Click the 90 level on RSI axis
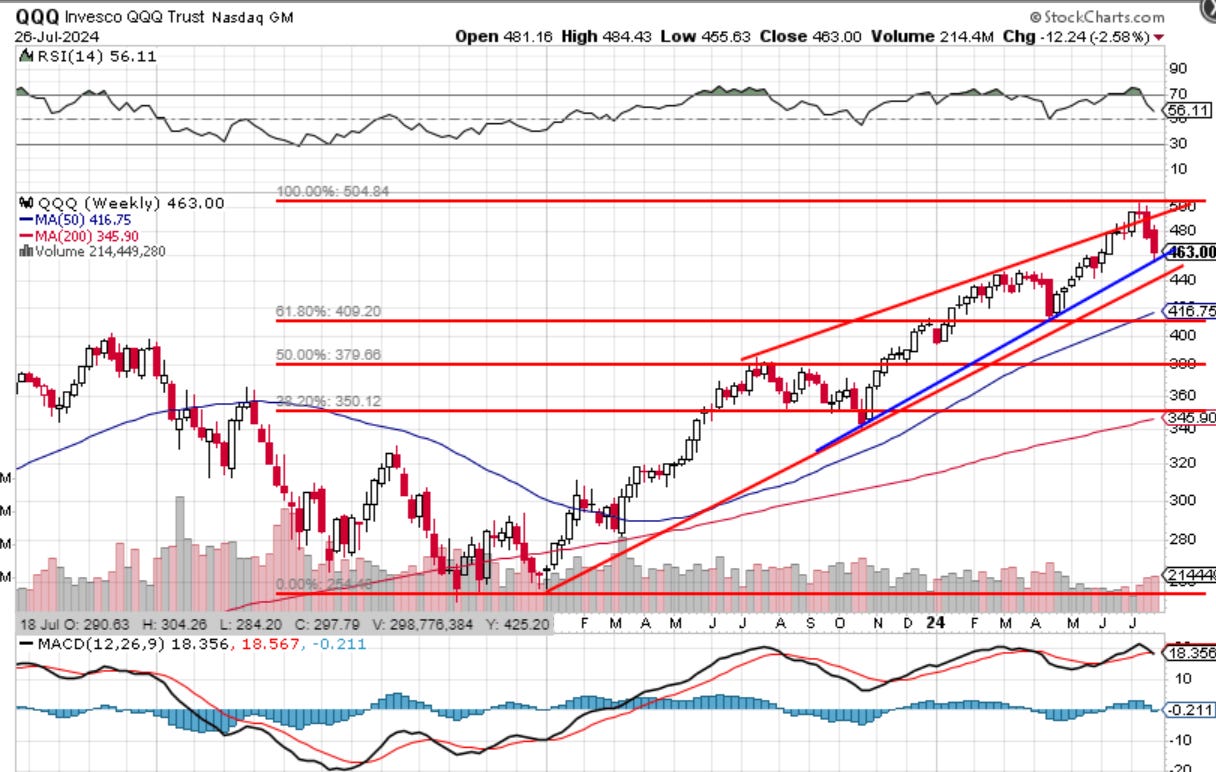Image resolution: width=1216 pixels, height=772 pixels. pyautogui.click(x=1177, y=69)
